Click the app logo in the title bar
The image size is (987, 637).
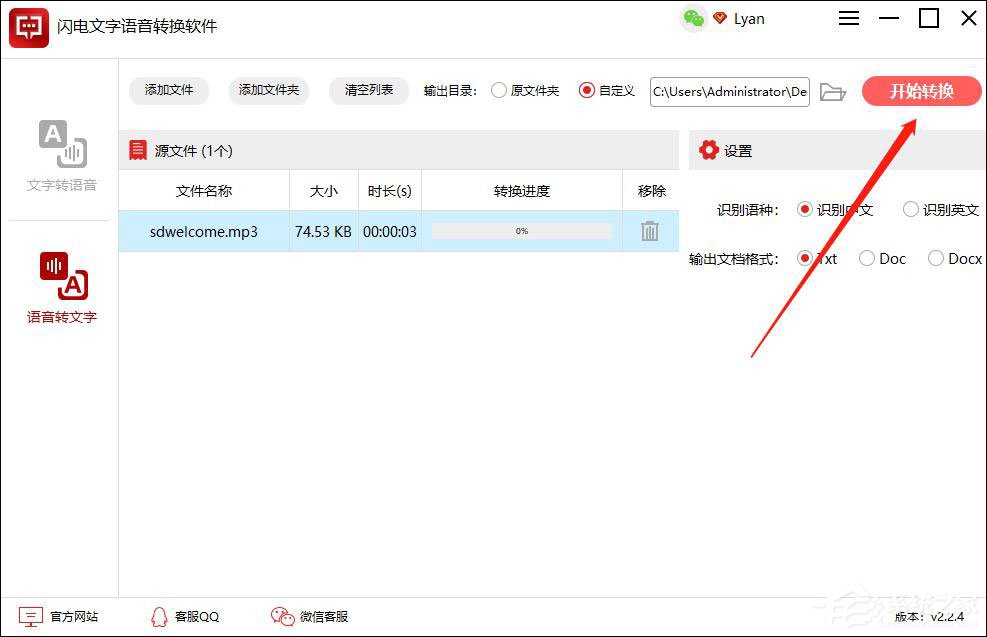point(28,27)
